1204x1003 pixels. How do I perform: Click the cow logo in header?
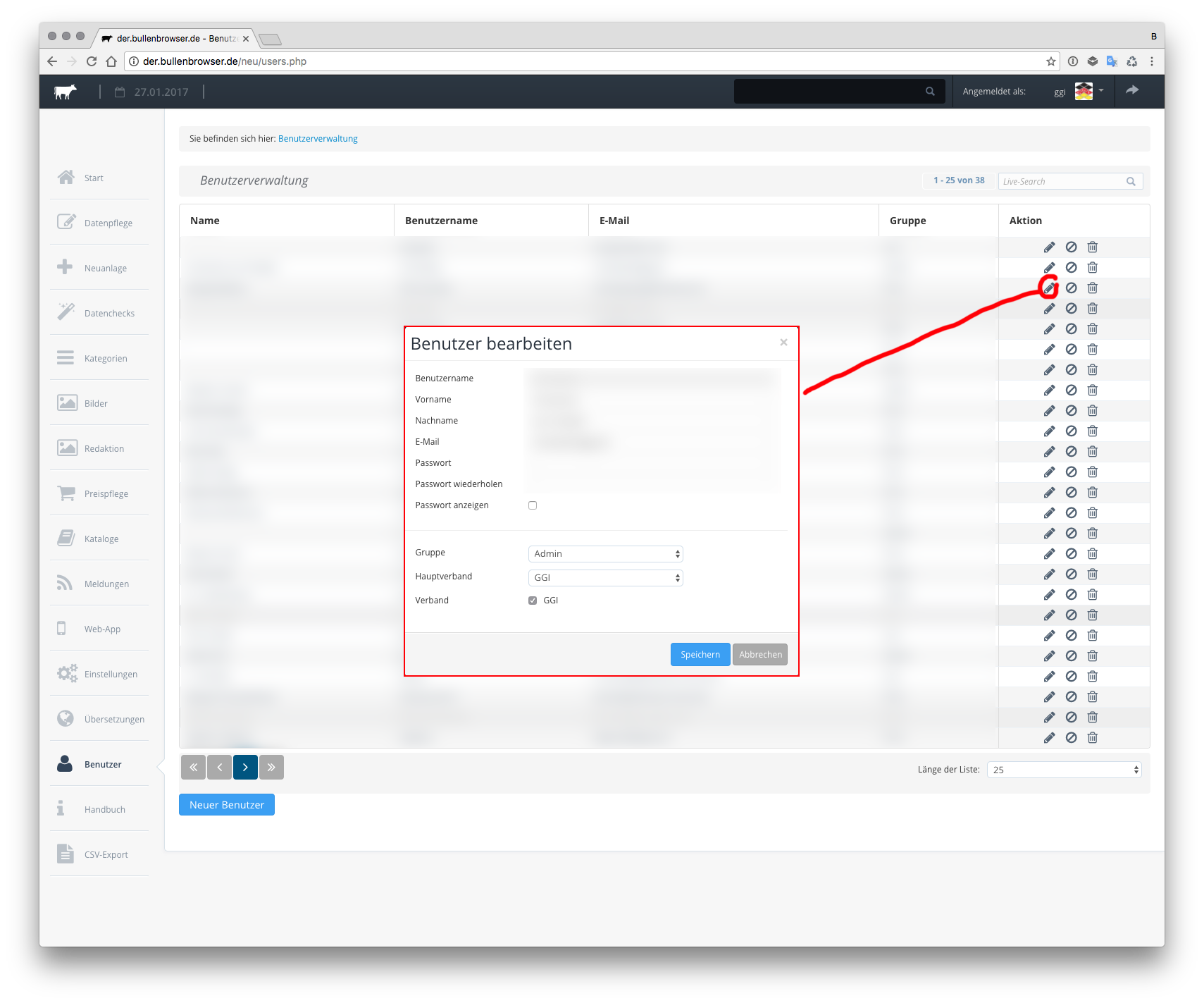[x=66, y=92]
